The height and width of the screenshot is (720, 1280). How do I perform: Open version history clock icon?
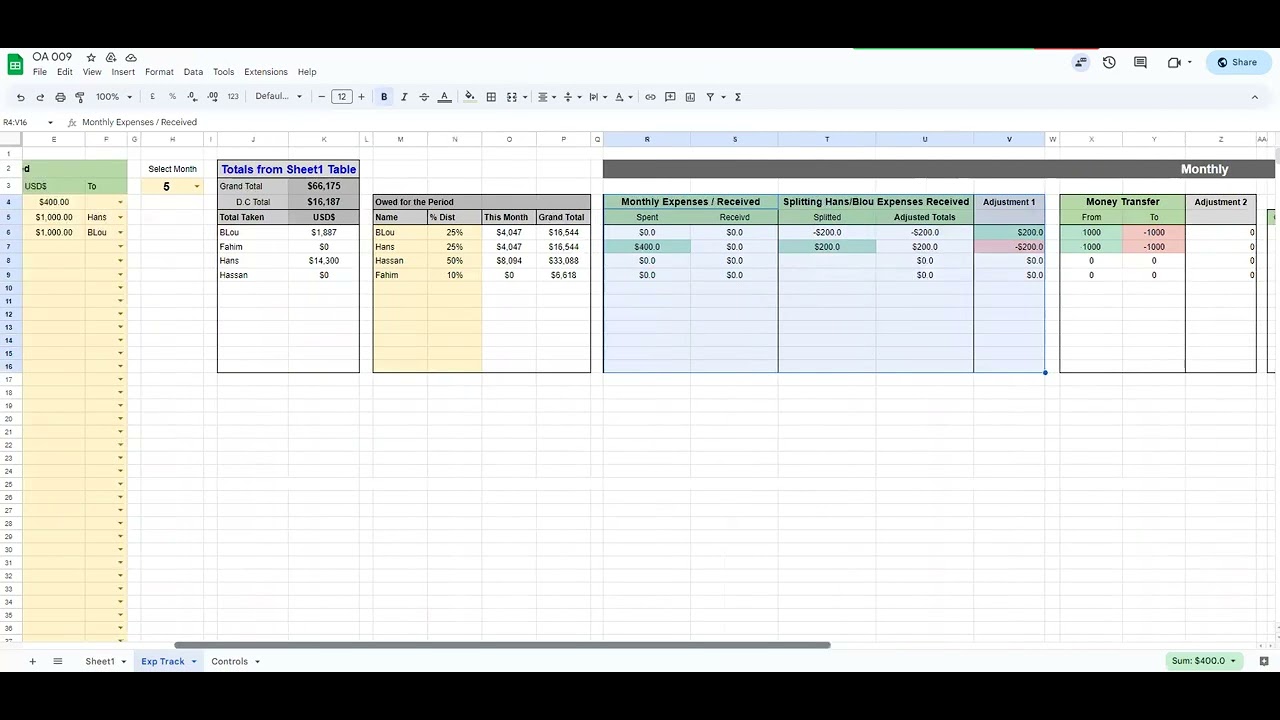click(1109, 62)
